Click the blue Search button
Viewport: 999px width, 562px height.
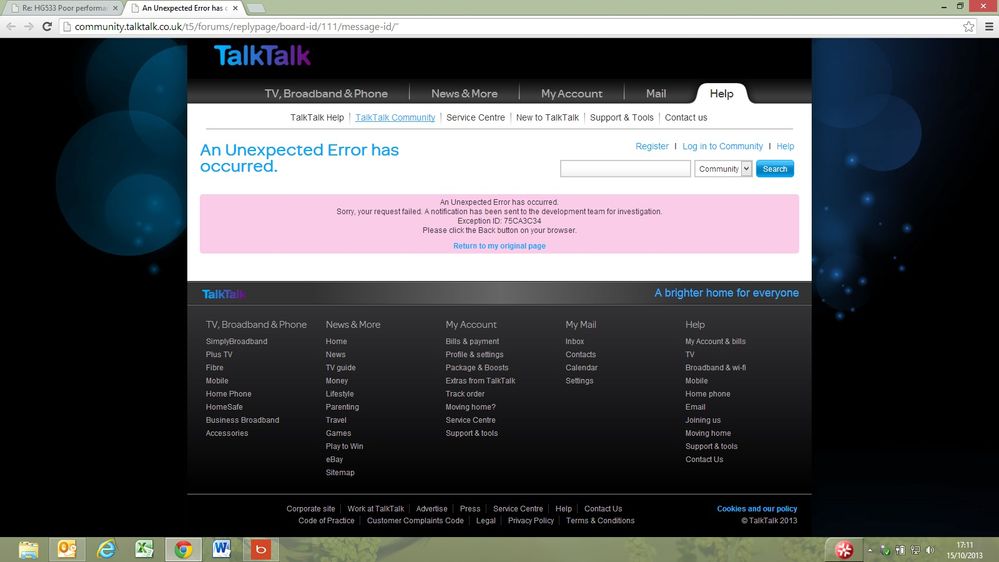775,169
